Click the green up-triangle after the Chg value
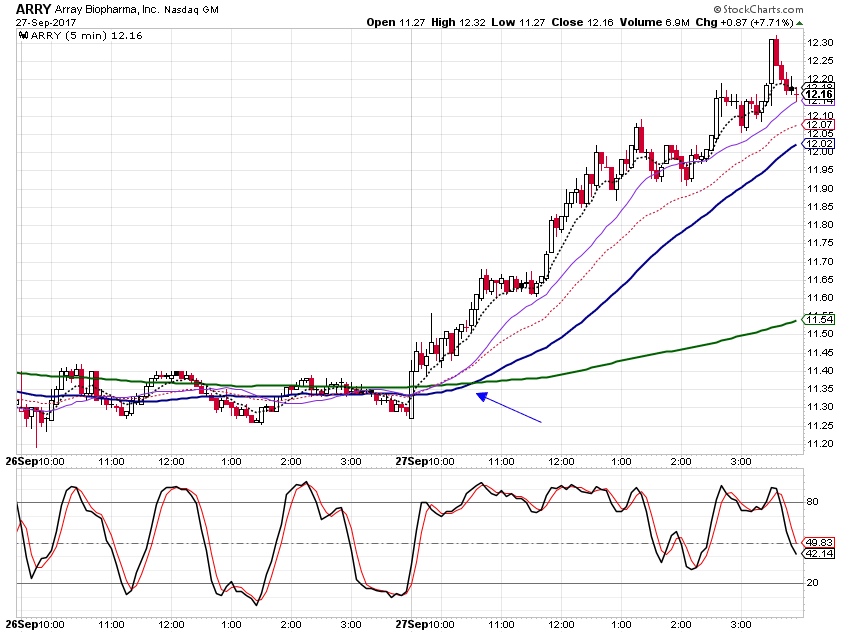 point(800,23)
